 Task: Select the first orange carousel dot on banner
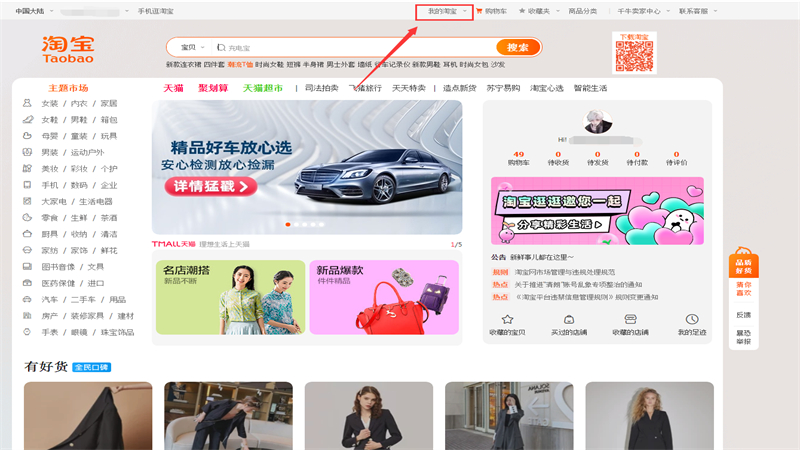(x=288, y=224)
